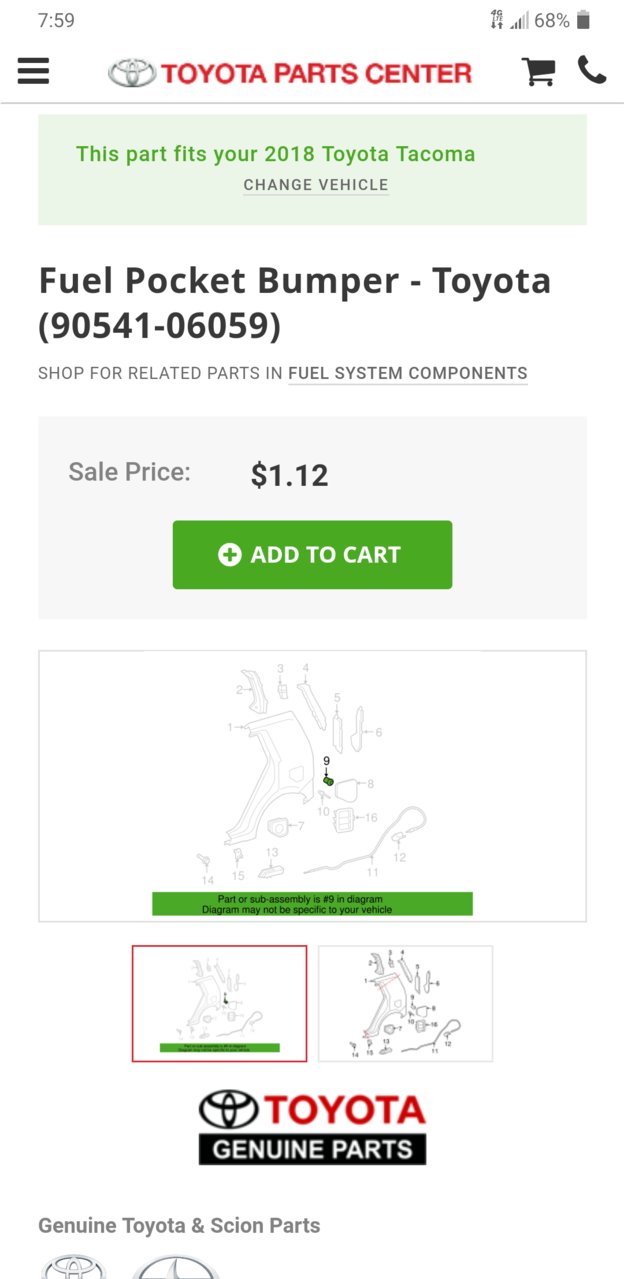Tap the phone call icon

tap(592, 71)
